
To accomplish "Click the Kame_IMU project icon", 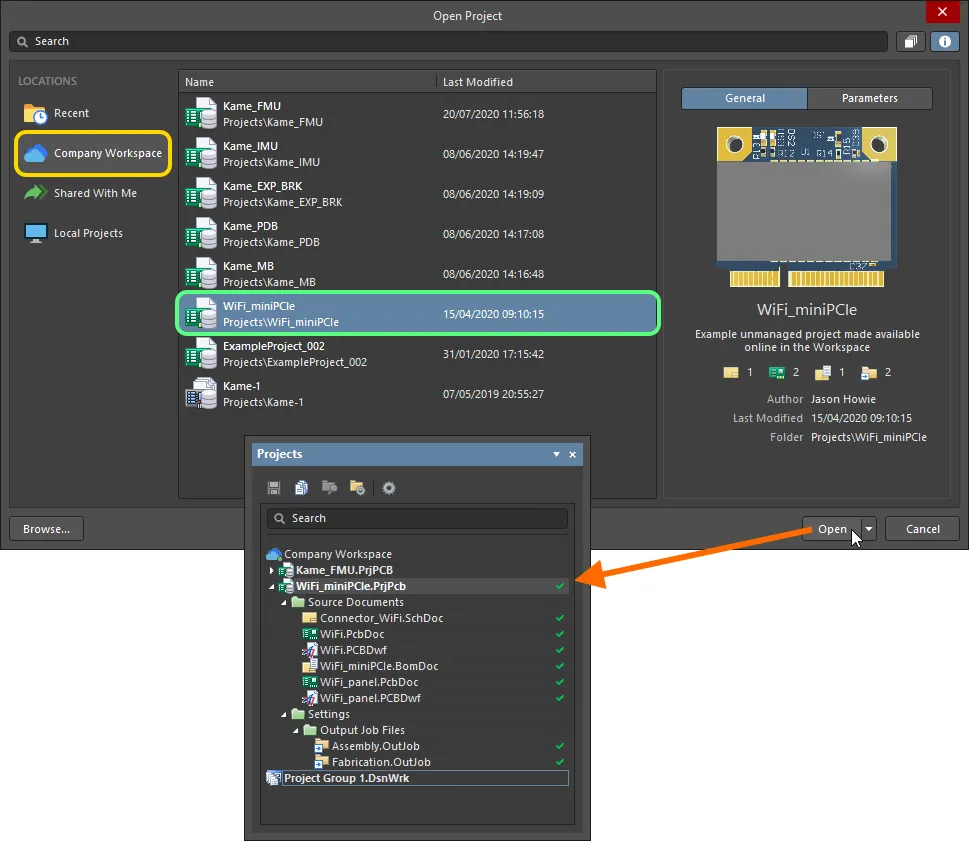I will [201, 154].
